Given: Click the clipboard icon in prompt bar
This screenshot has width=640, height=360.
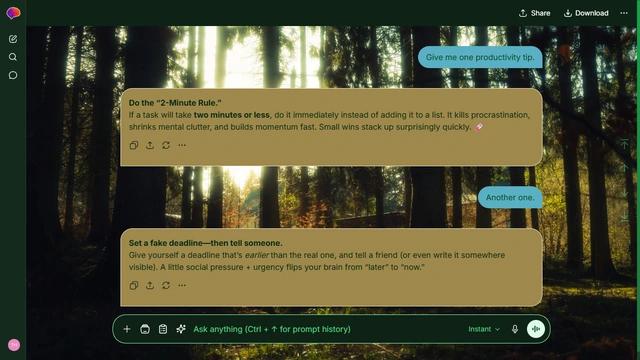Looking at the screenshot, I should click(x=163, y=329).
